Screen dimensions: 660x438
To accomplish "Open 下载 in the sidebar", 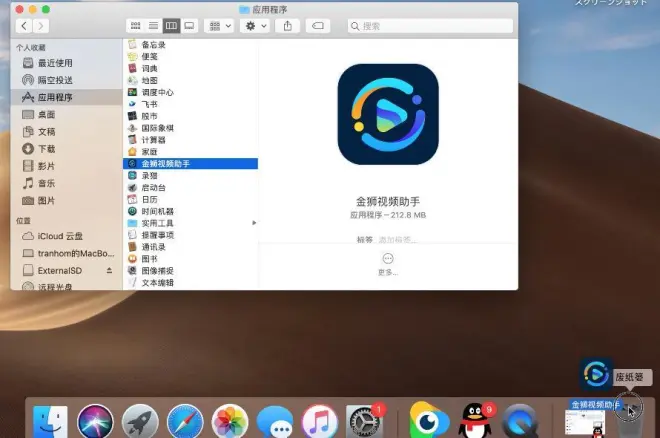I will pyautogui.click(x=67, y=149).
